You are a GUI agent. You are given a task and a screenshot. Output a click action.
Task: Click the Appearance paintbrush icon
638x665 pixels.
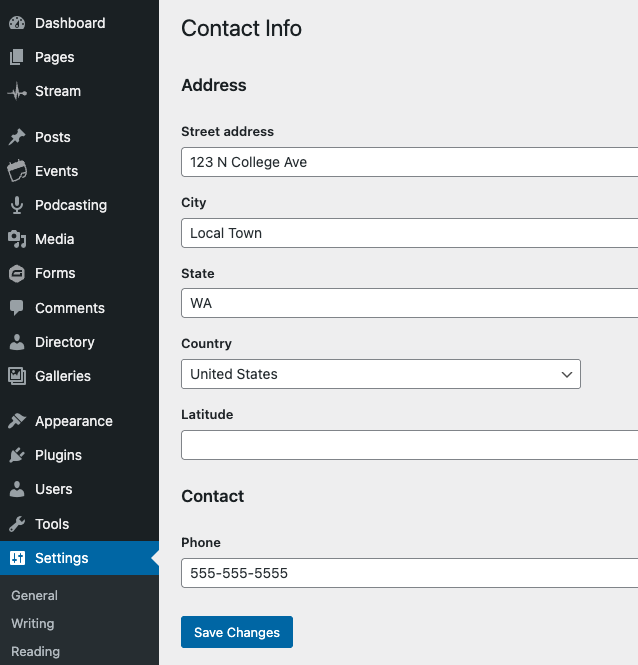17,421
